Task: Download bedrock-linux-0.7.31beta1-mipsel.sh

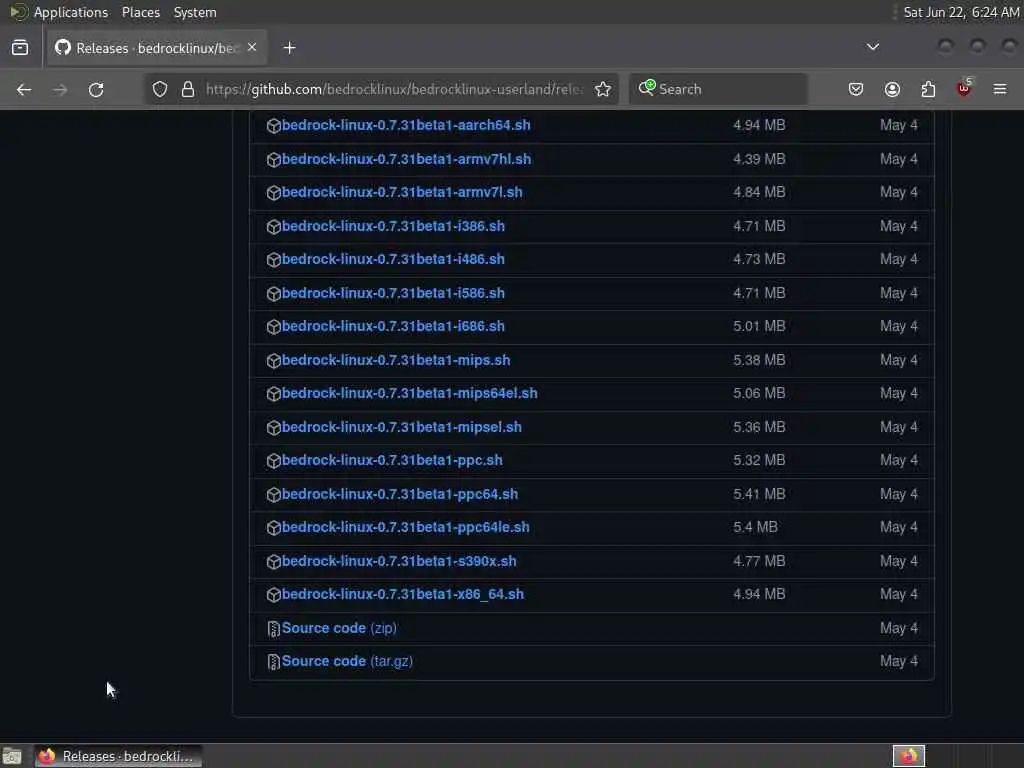Action: [x=402, y=427]
